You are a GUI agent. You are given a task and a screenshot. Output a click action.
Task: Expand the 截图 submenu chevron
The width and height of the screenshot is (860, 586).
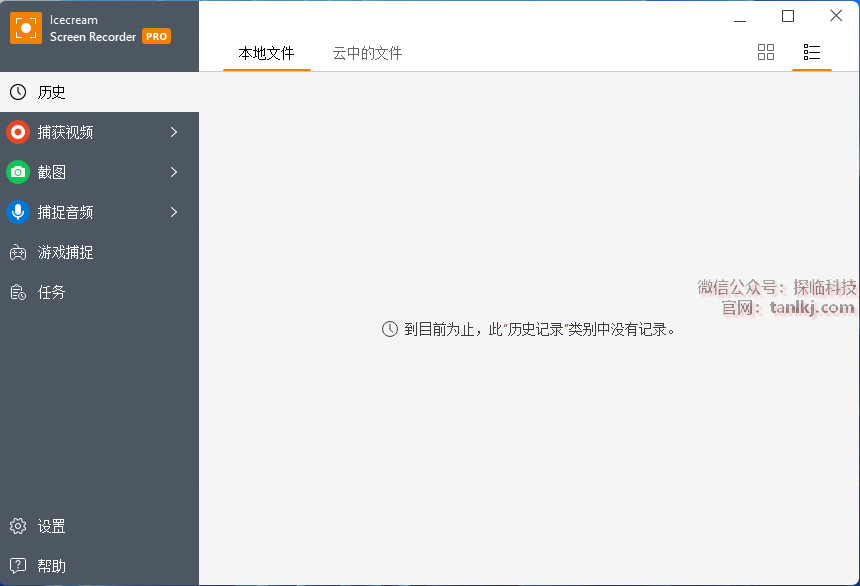(x=174, y=172)
